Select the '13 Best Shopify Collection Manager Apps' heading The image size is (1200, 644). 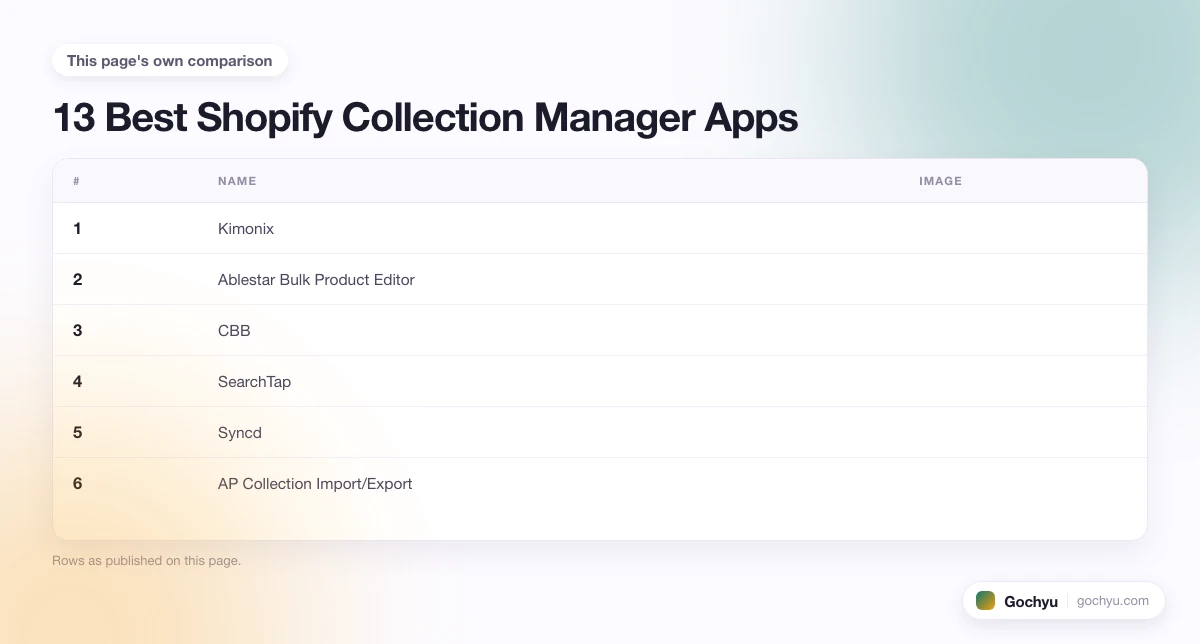coord(425,118)
